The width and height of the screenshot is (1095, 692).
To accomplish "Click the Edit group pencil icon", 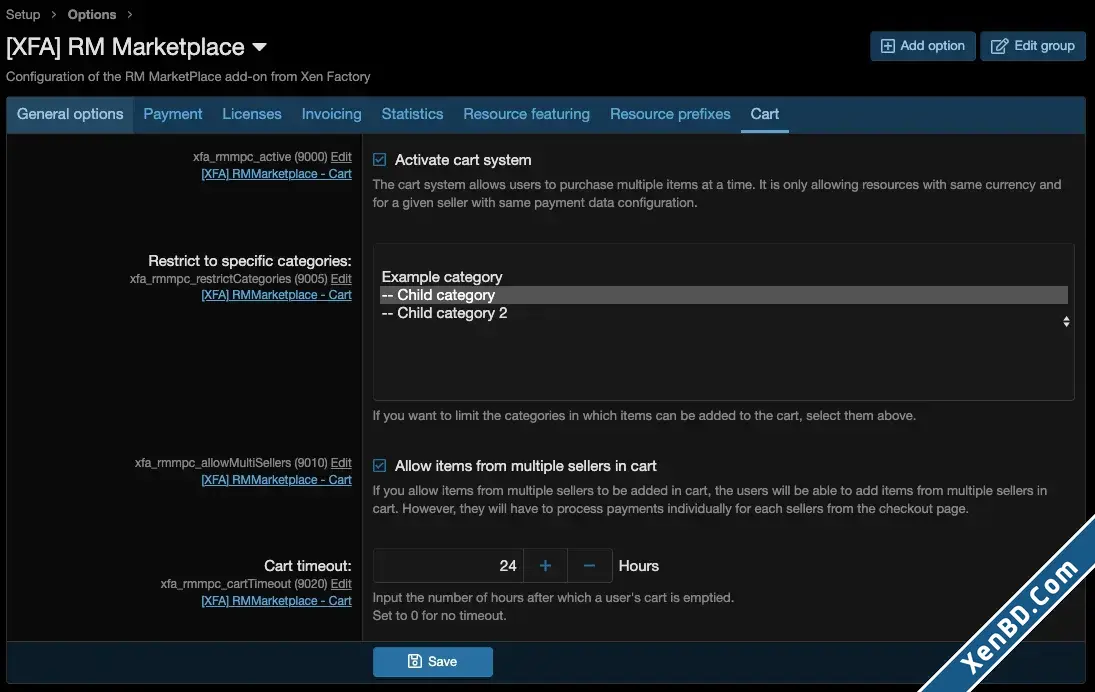I will pyautogui.click(x=999, y=46).
